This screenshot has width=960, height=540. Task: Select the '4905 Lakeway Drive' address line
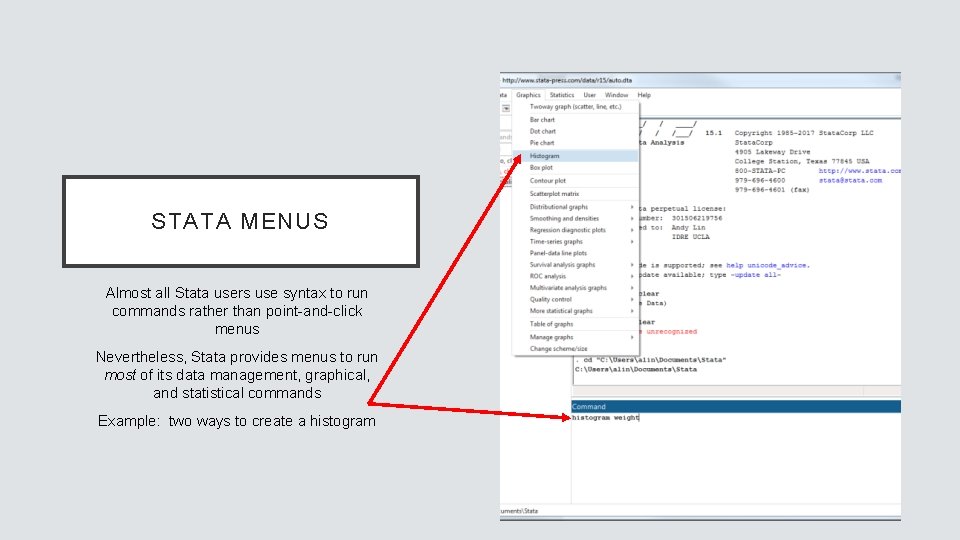(772, 152)
